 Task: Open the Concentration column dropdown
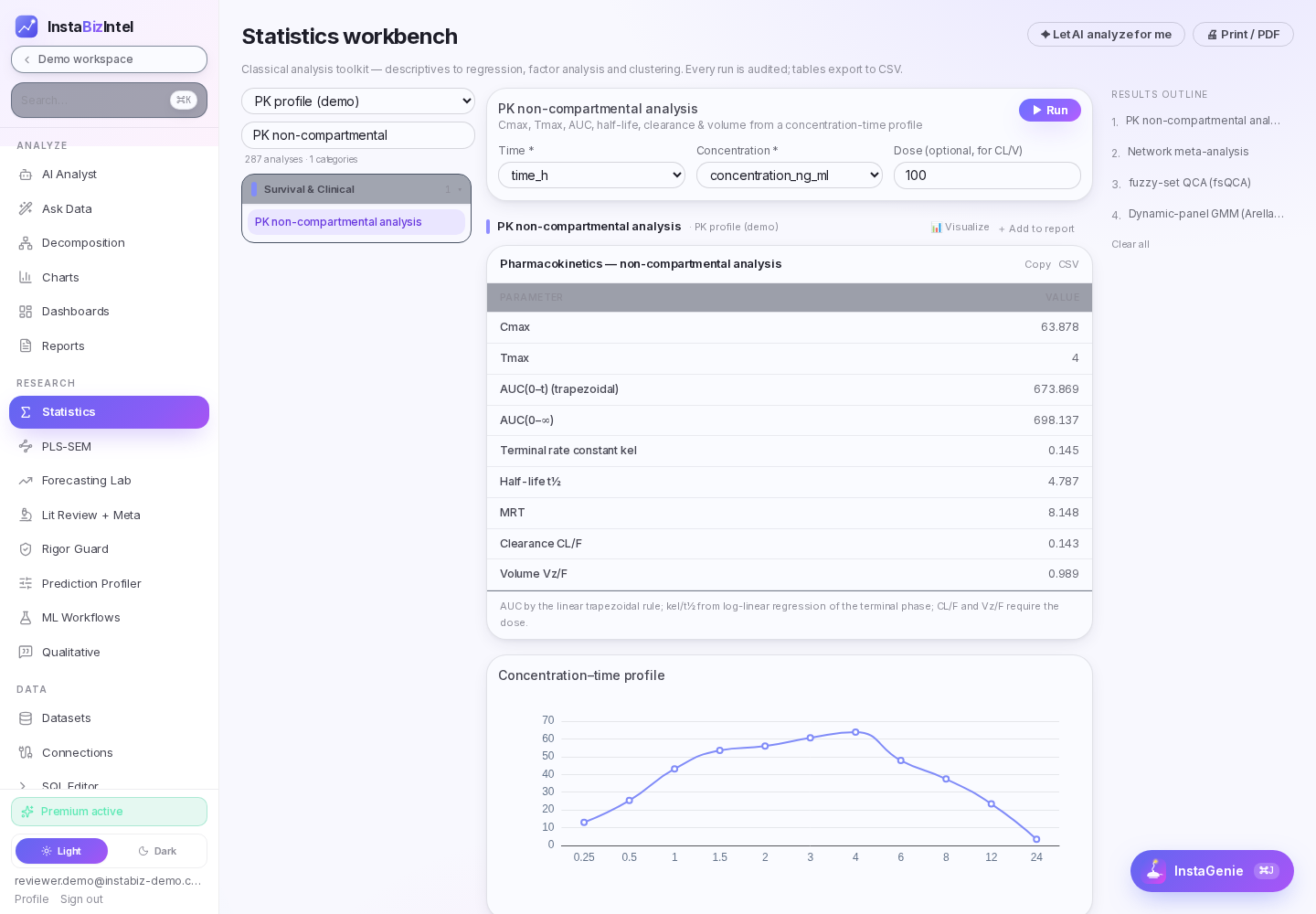click(x=790, y=175)
